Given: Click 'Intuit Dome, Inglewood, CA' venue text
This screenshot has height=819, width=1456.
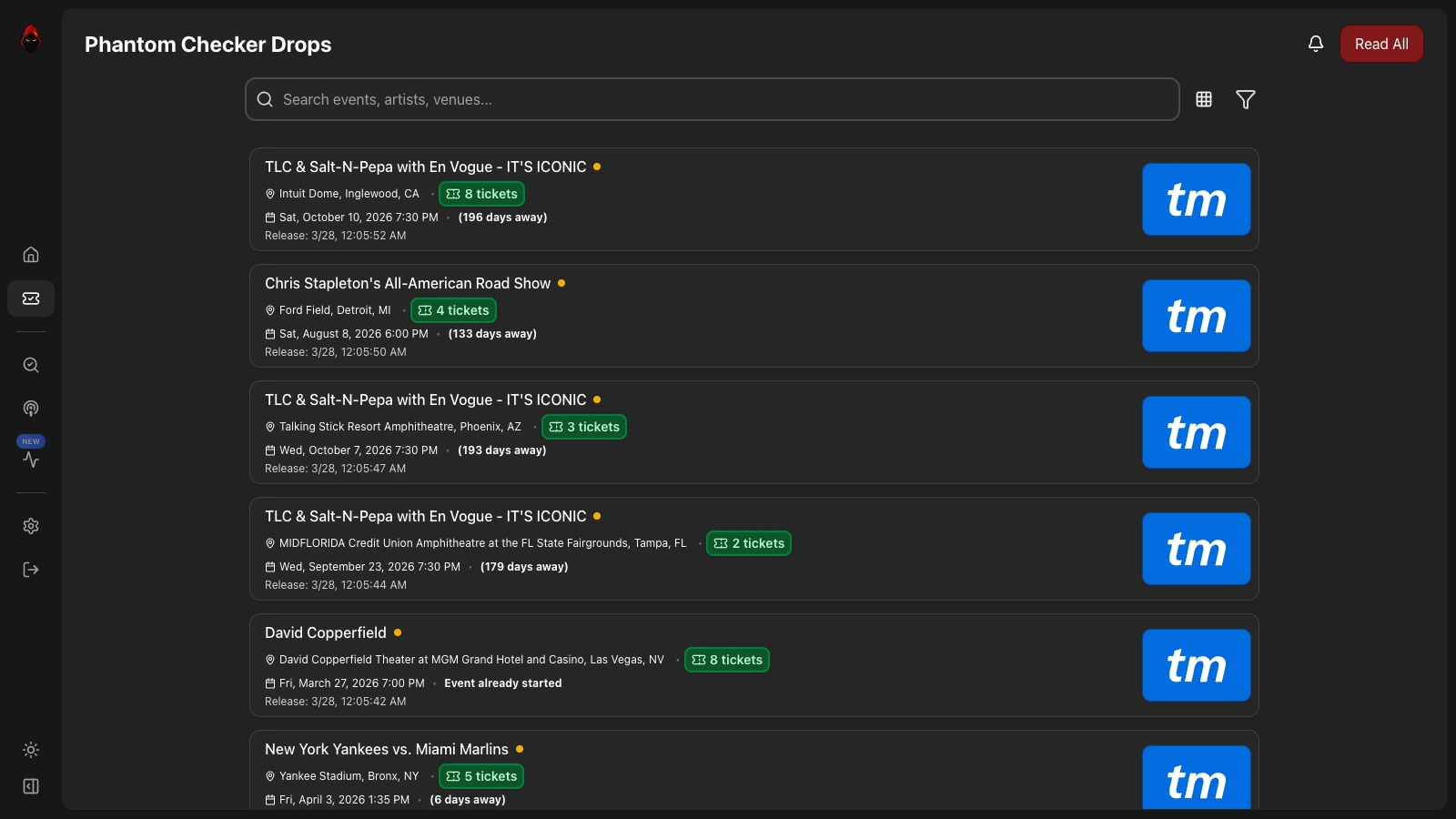Looking at the screenshot, I should 349,194.
